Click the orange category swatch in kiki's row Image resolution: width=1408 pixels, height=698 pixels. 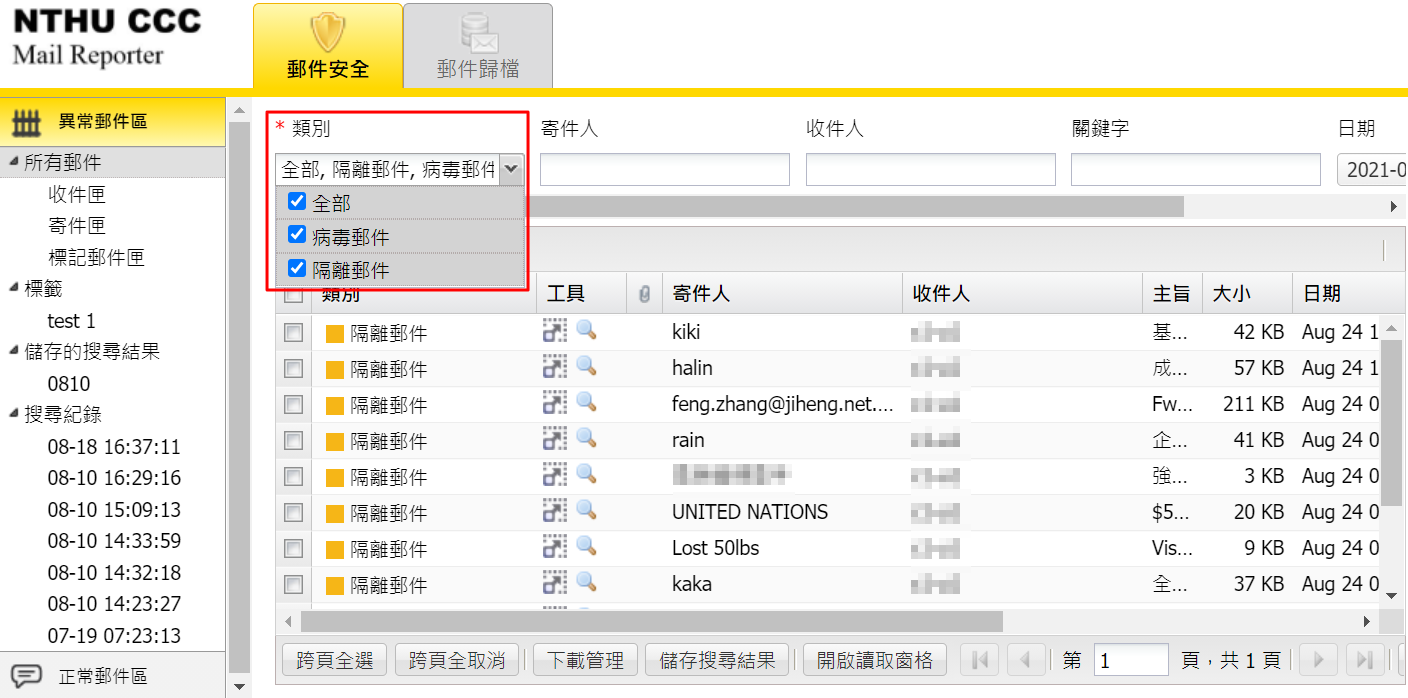(335, 333)
